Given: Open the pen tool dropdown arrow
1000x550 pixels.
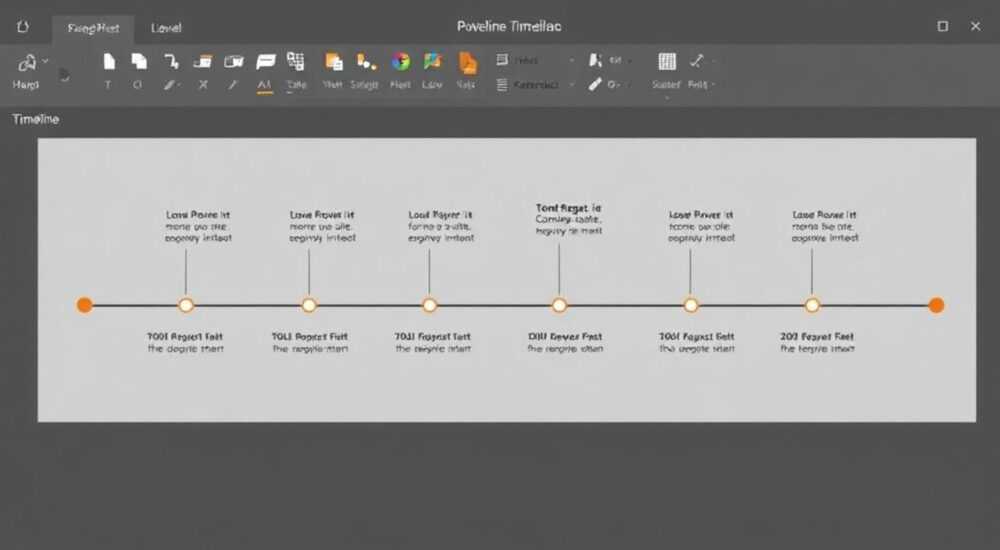Looking at the screenshot, I should 179,85.
